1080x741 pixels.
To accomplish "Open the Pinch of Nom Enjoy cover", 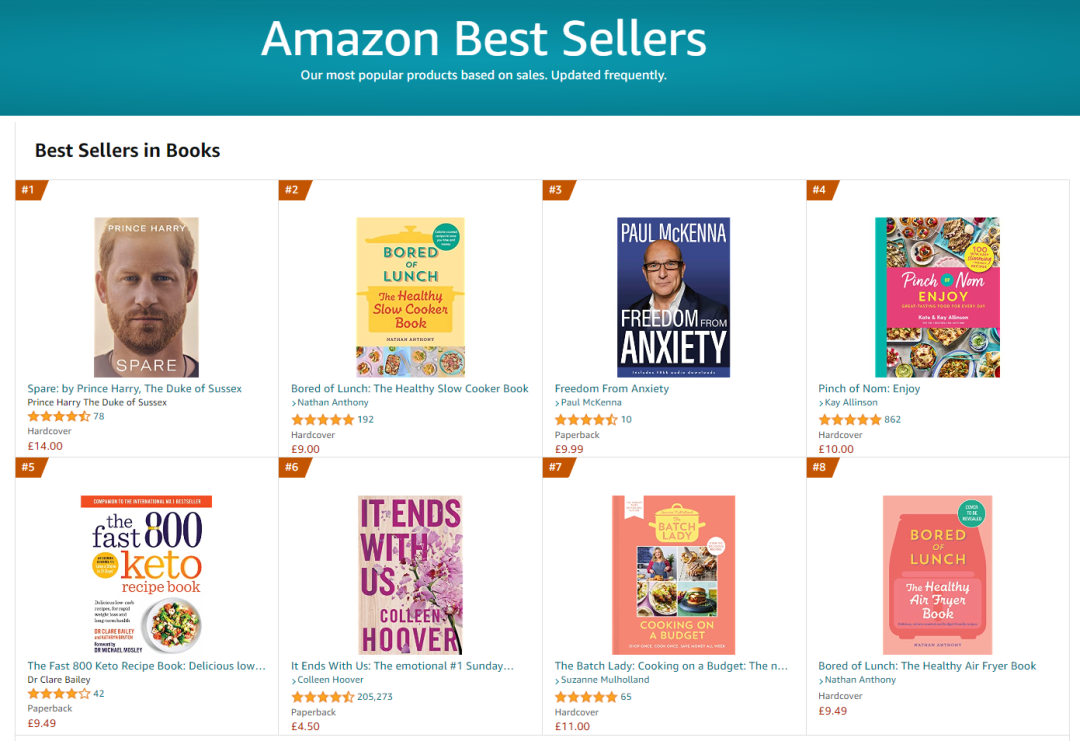I will point(937,297).
